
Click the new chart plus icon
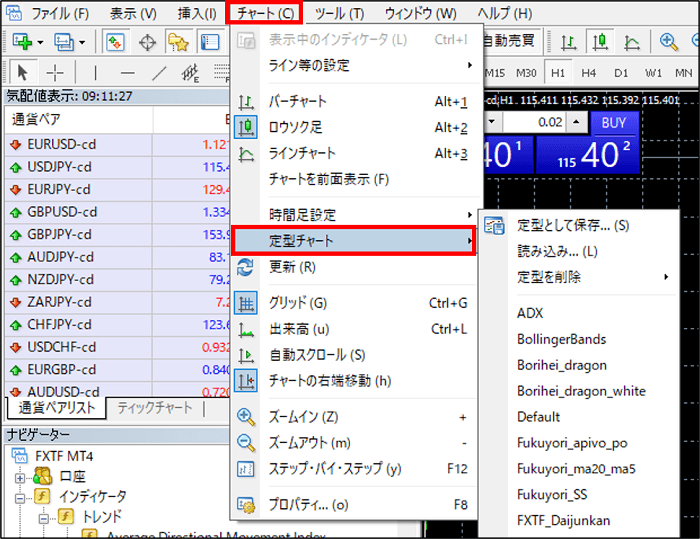coord(24,42)
